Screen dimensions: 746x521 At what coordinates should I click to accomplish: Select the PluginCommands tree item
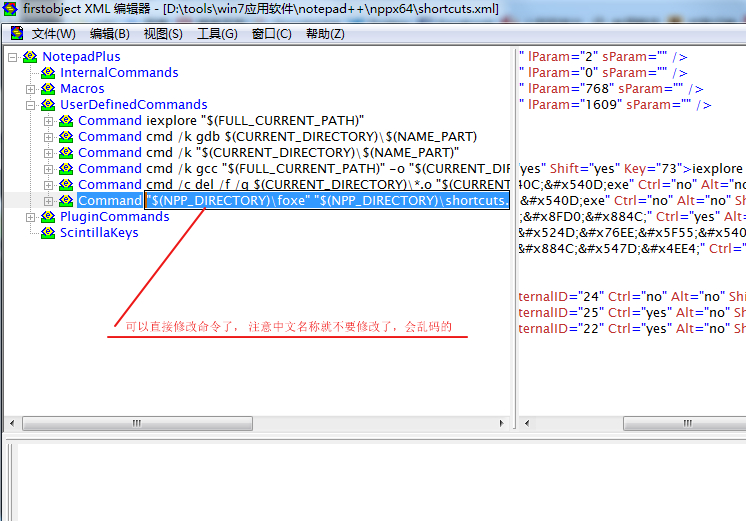(115, 217)
